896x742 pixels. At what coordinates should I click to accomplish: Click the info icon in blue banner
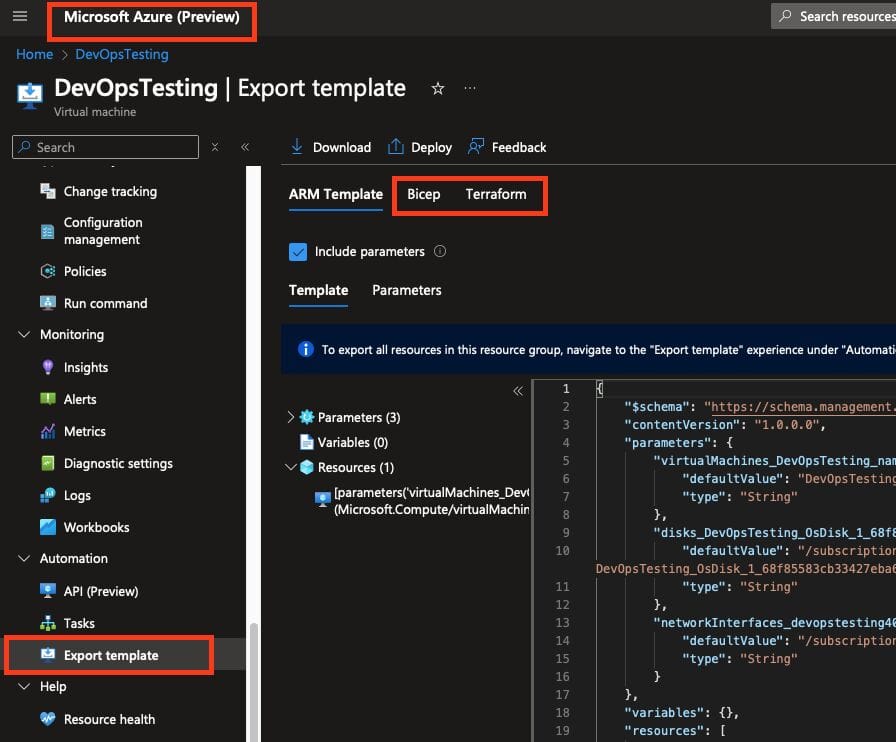click(306, 349)
